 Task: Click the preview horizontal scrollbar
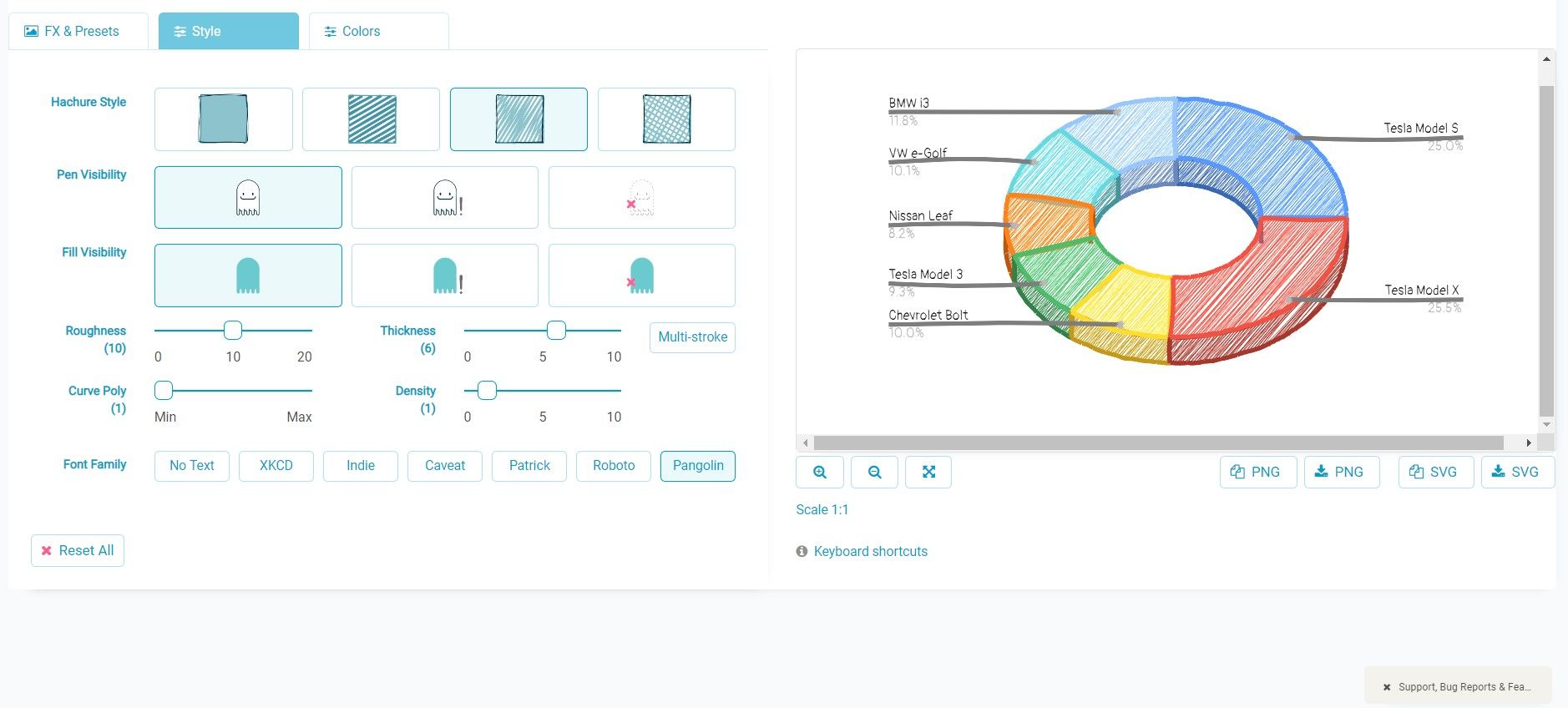[1159, 442]
